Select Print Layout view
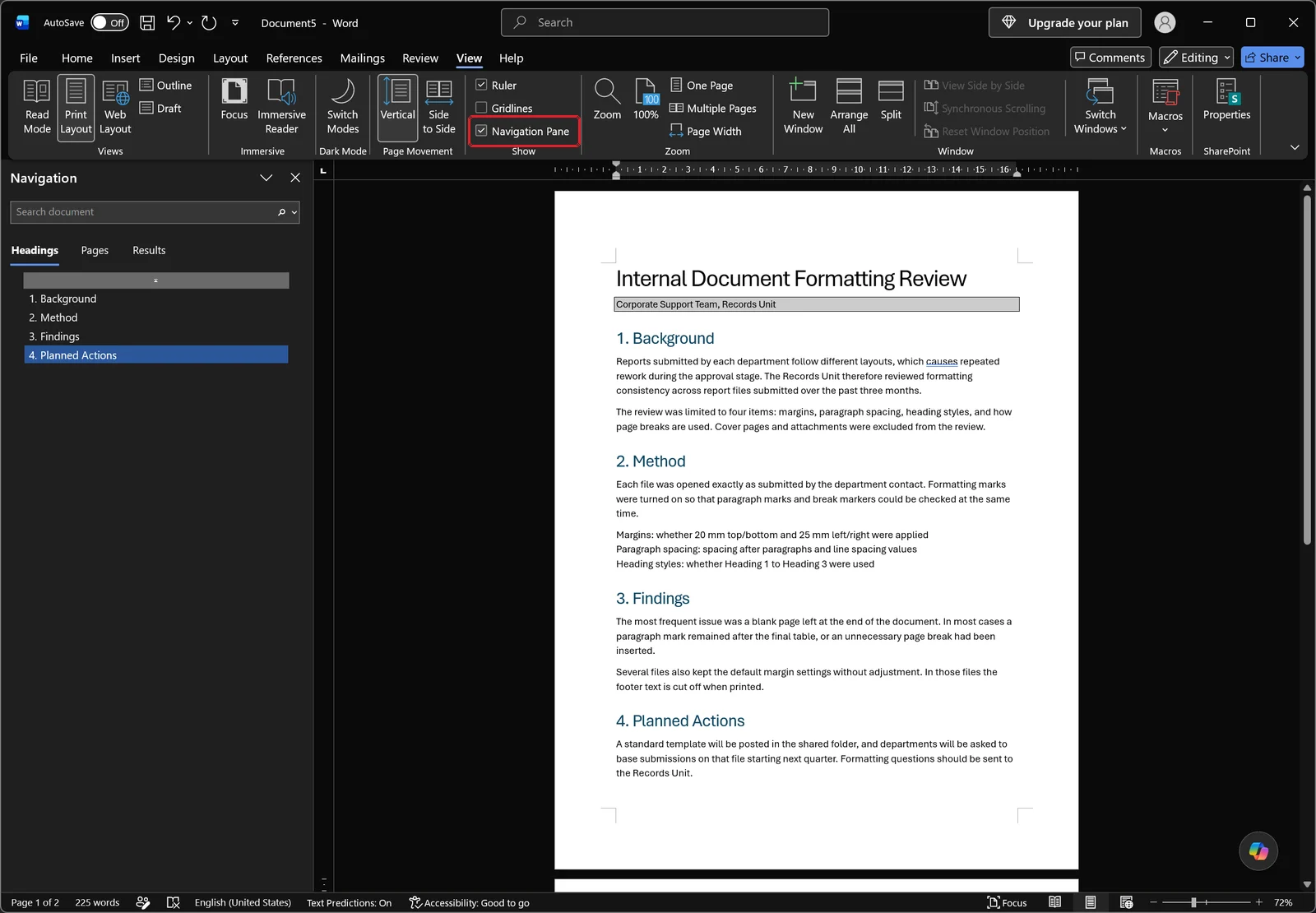Viewport: 1316px width, 913px height. coord(76,107)
